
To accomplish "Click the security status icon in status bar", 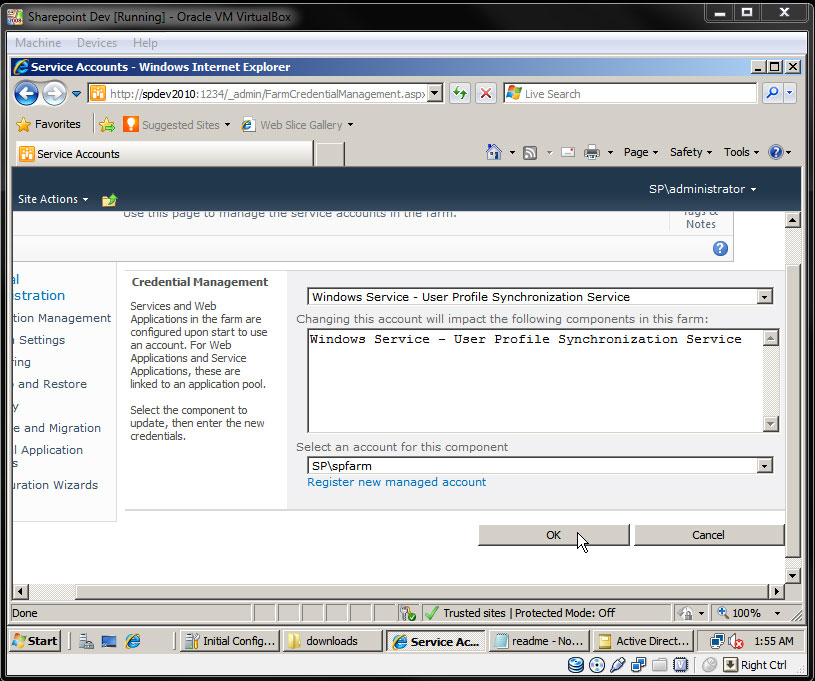I will (x=408, y=613).
